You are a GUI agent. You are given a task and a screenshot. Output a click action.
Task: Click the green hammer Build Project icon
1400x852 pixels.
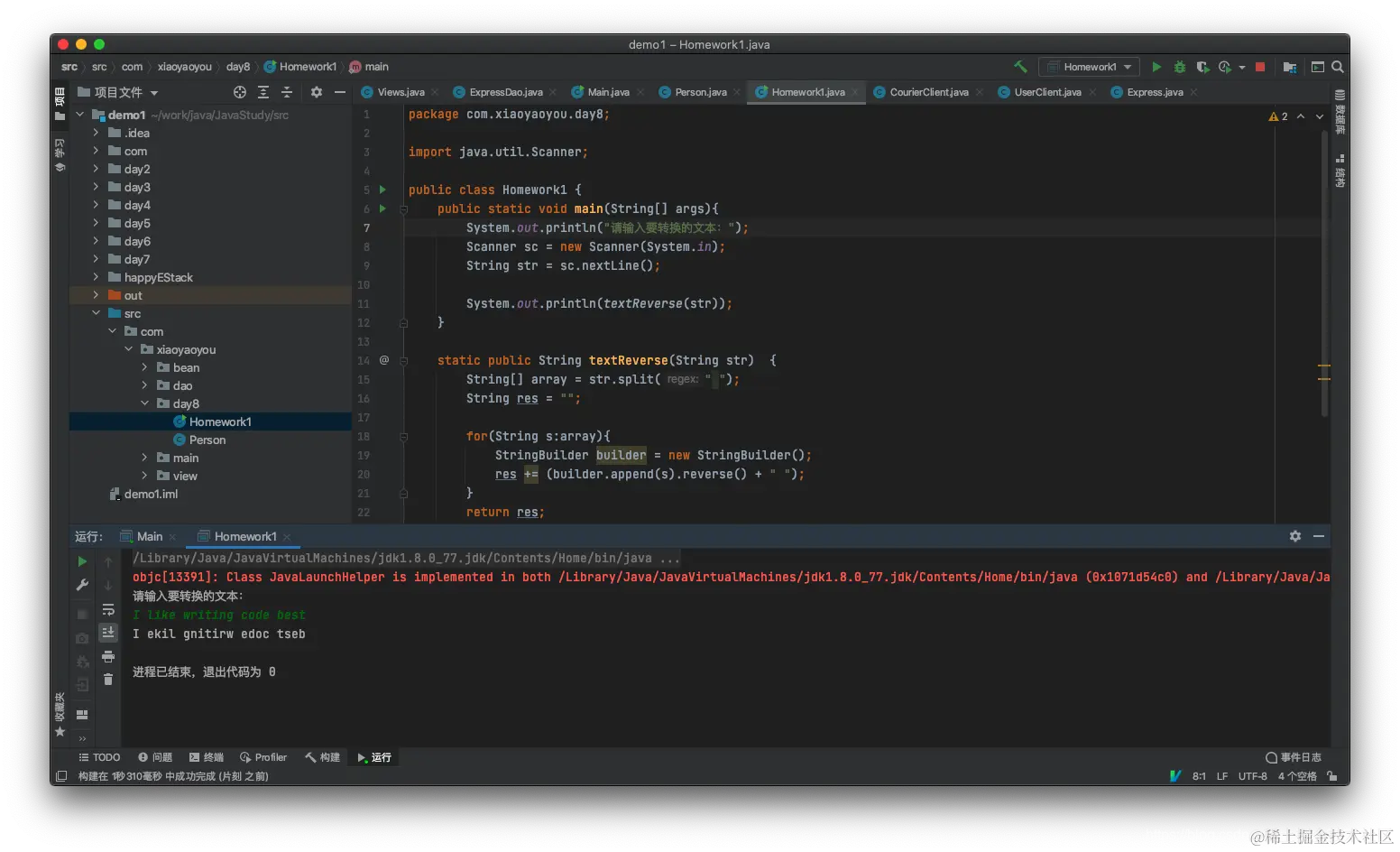click(x=1020, y=67)
